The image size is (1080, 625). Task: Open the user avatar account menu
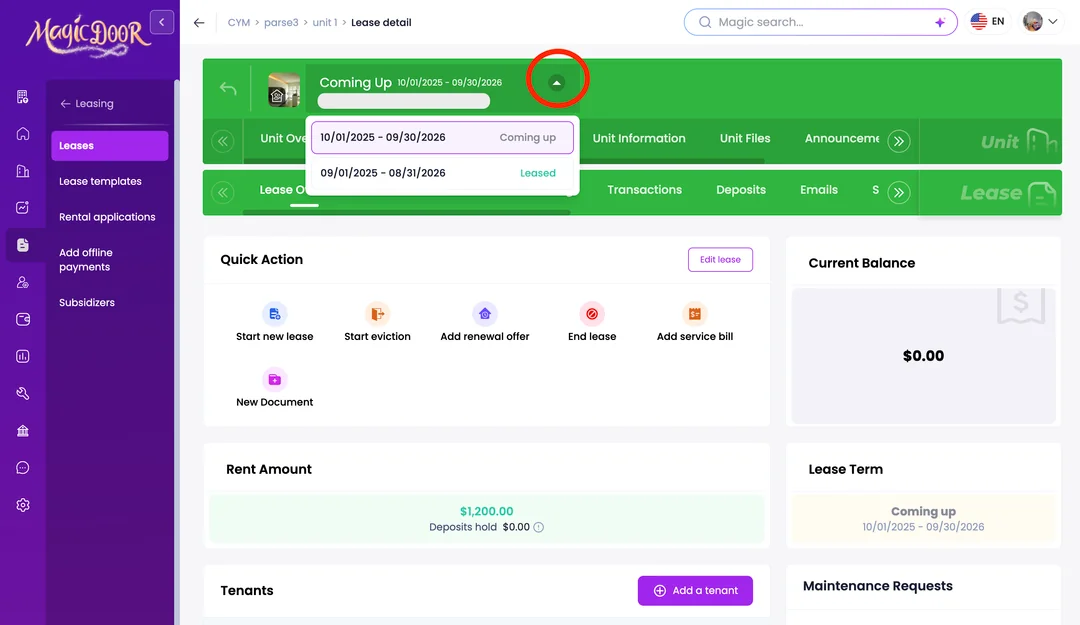point(1040,22)
